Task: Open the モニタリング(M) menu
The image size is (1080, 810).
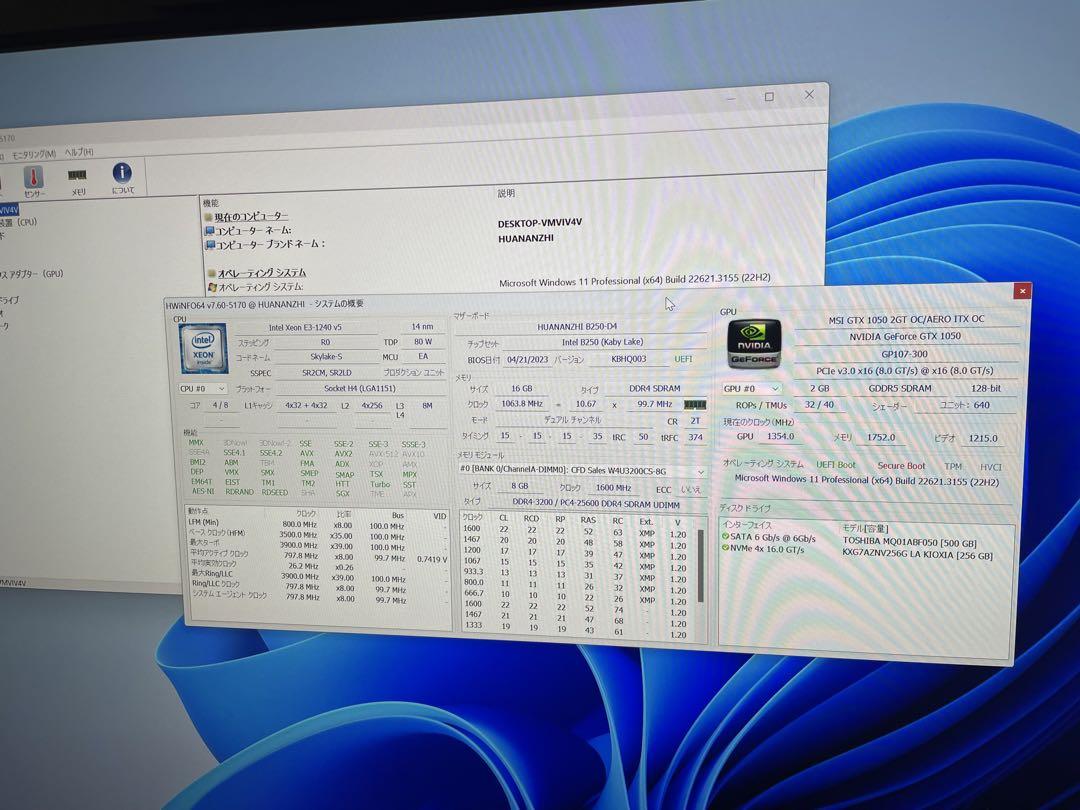Action: [34, 155]
